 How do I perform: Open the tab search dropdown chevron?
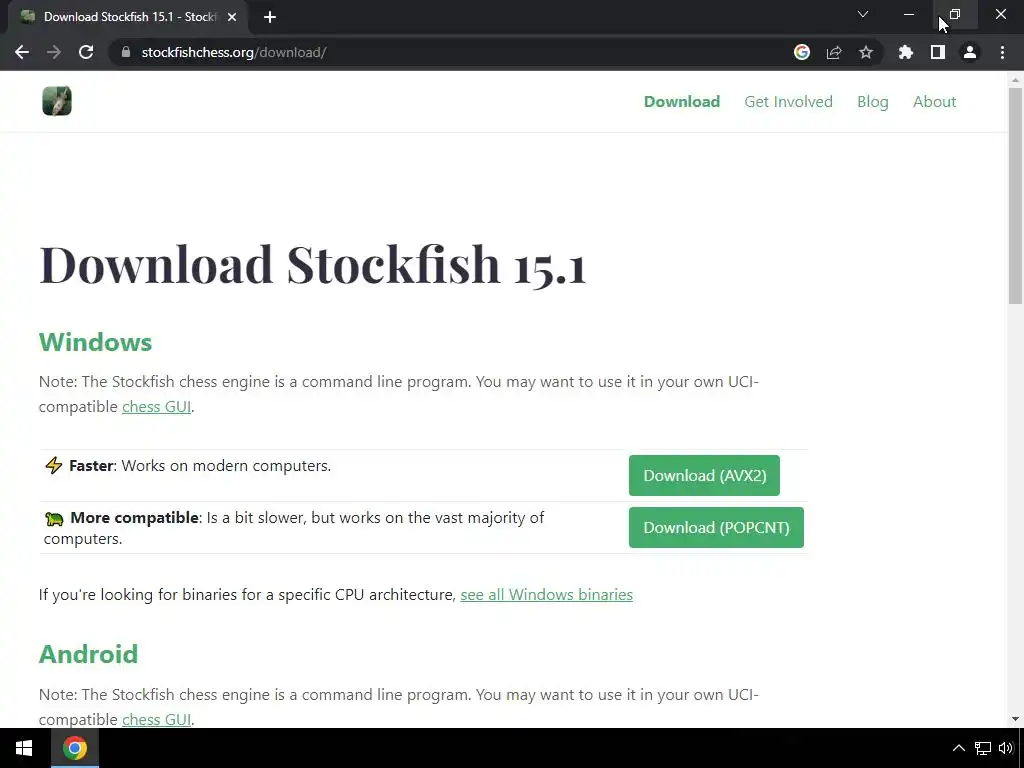click(863, 14)
